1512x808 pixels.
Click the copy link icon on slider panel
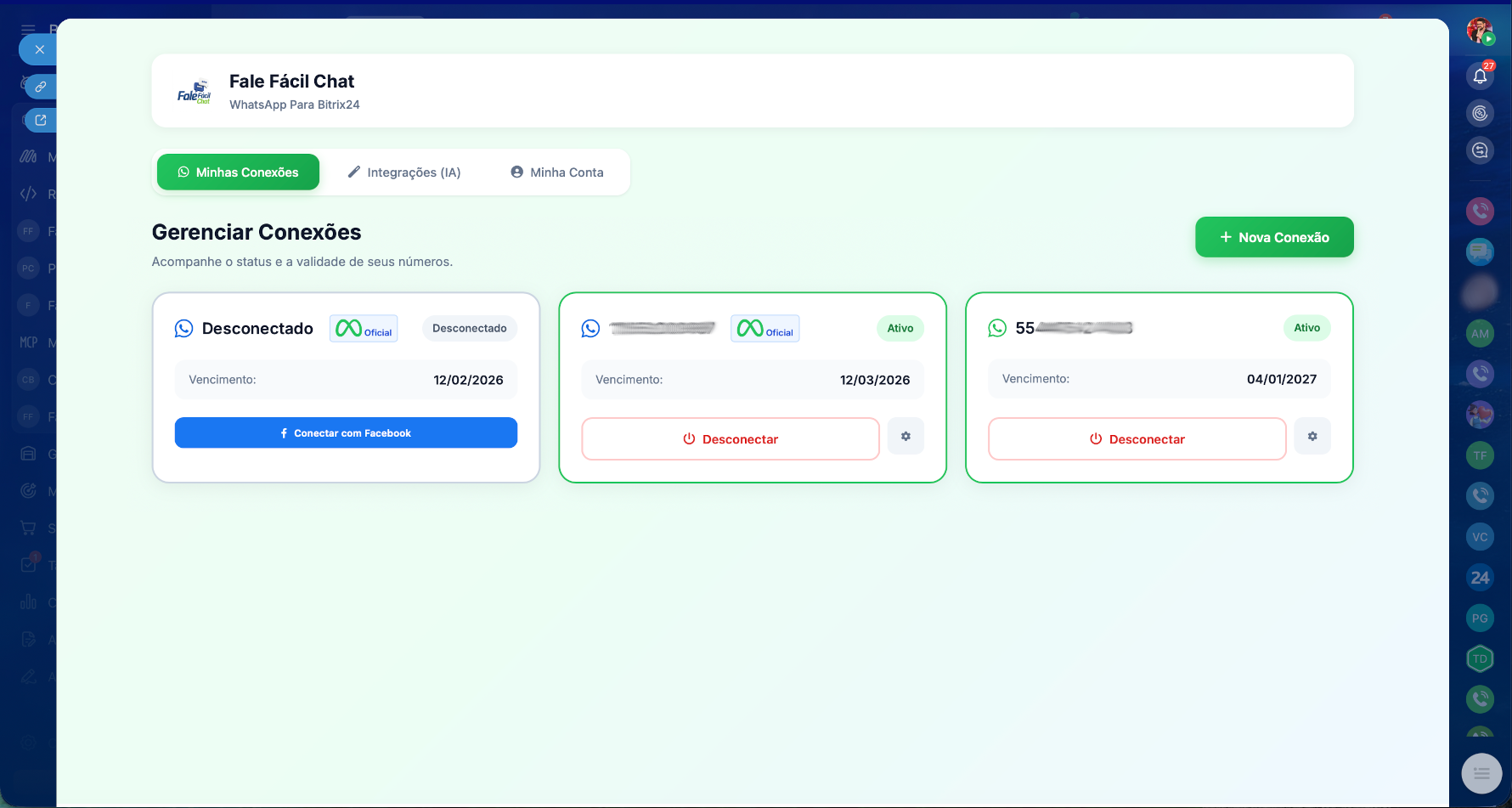(x=40, y=87)
